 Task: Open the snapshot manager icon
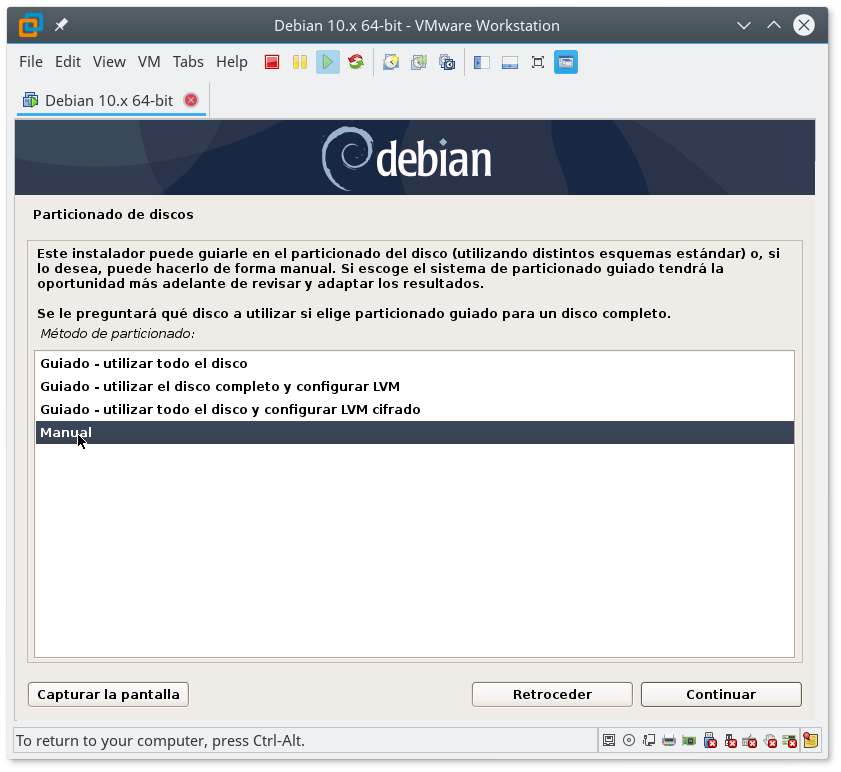[447, 62]
